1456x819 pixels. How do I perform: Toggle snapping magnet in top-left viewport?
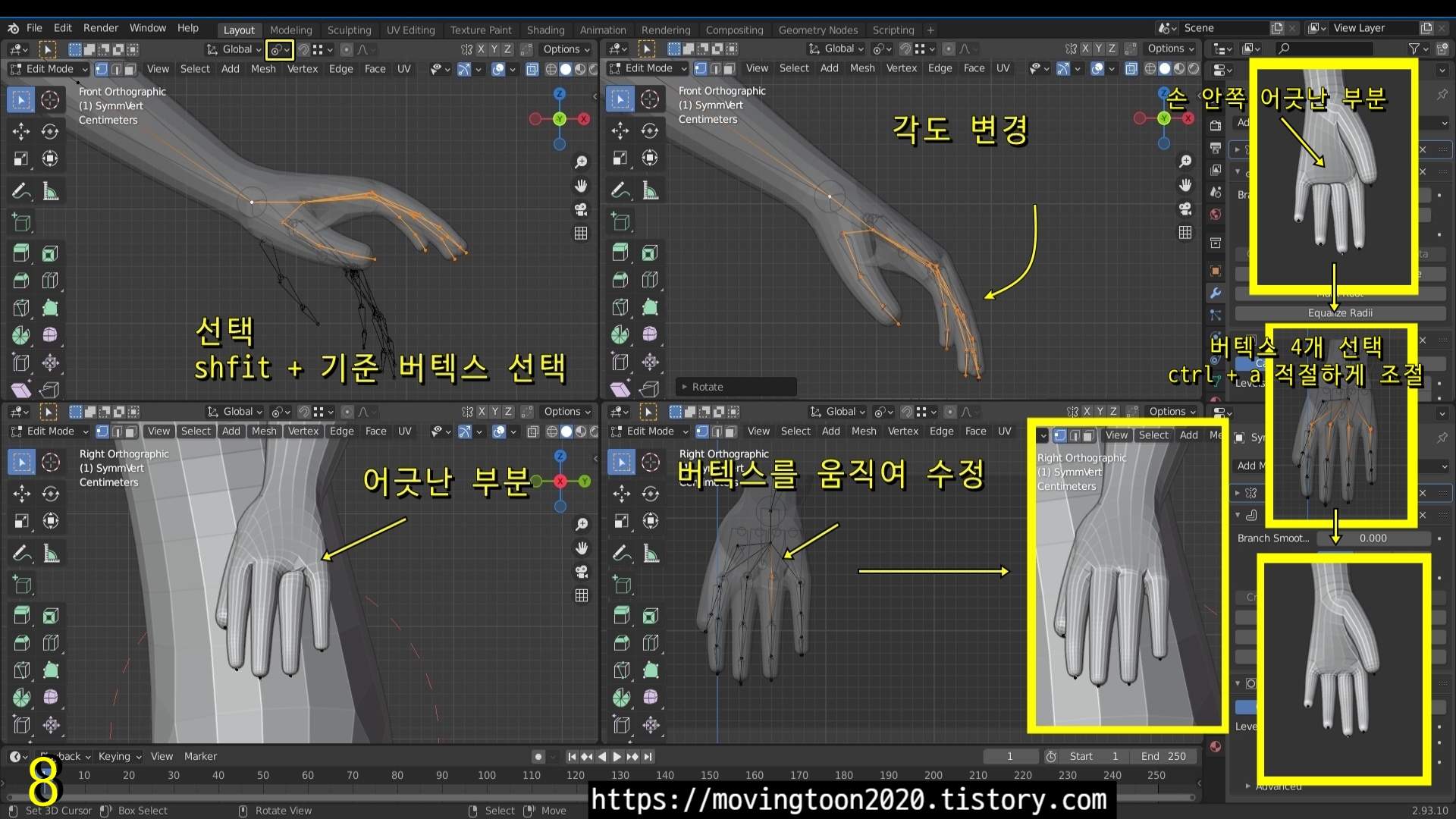tap(303, 49)
